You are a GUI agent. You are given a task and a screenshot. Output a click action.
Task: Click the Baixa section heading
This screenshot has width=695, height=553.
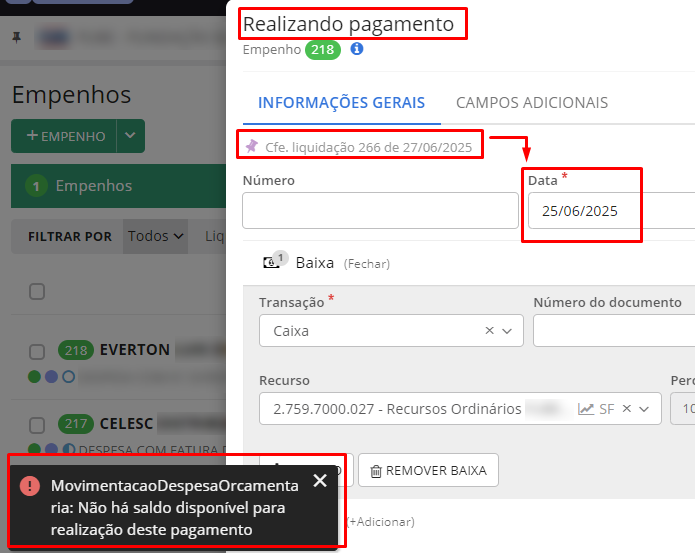315,263
